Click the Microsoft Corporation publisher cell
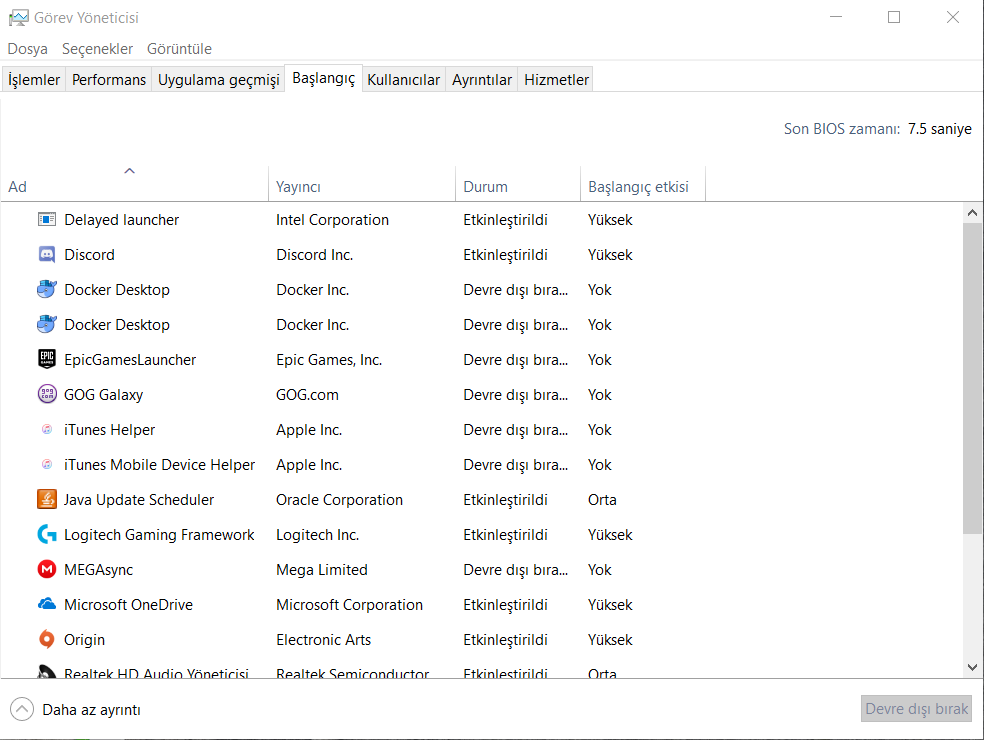 [x=350, y=604]
